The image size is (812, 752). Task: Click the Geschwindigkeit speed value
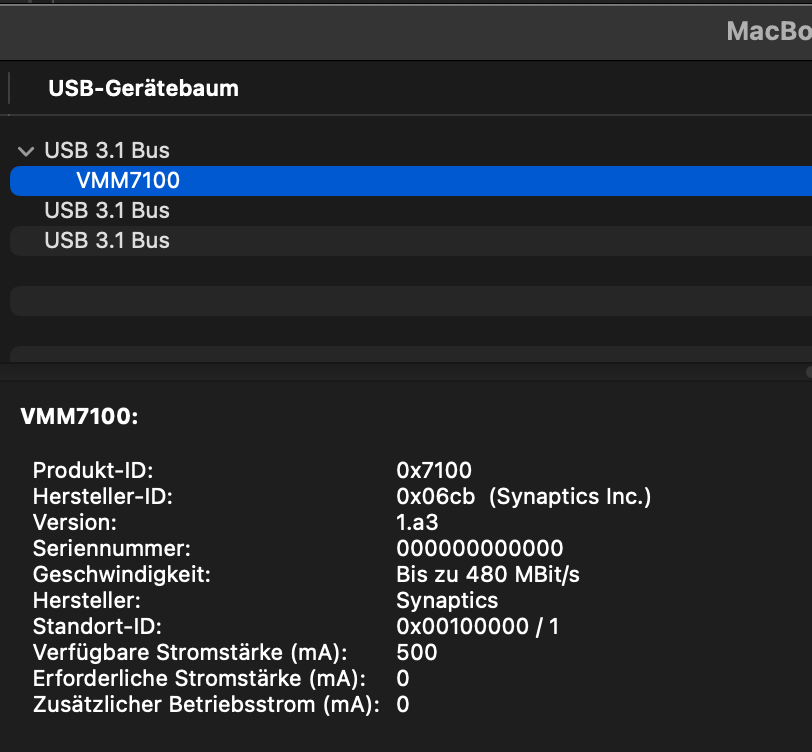[487, 574]
